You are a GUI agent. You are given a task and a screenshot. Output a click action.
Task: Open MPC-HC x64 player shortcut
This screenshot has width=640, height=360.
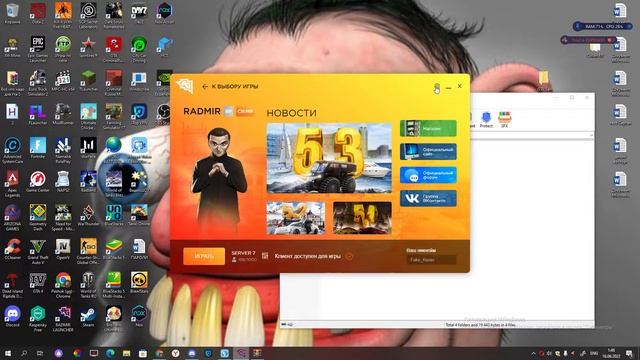[x=63, y=80]
